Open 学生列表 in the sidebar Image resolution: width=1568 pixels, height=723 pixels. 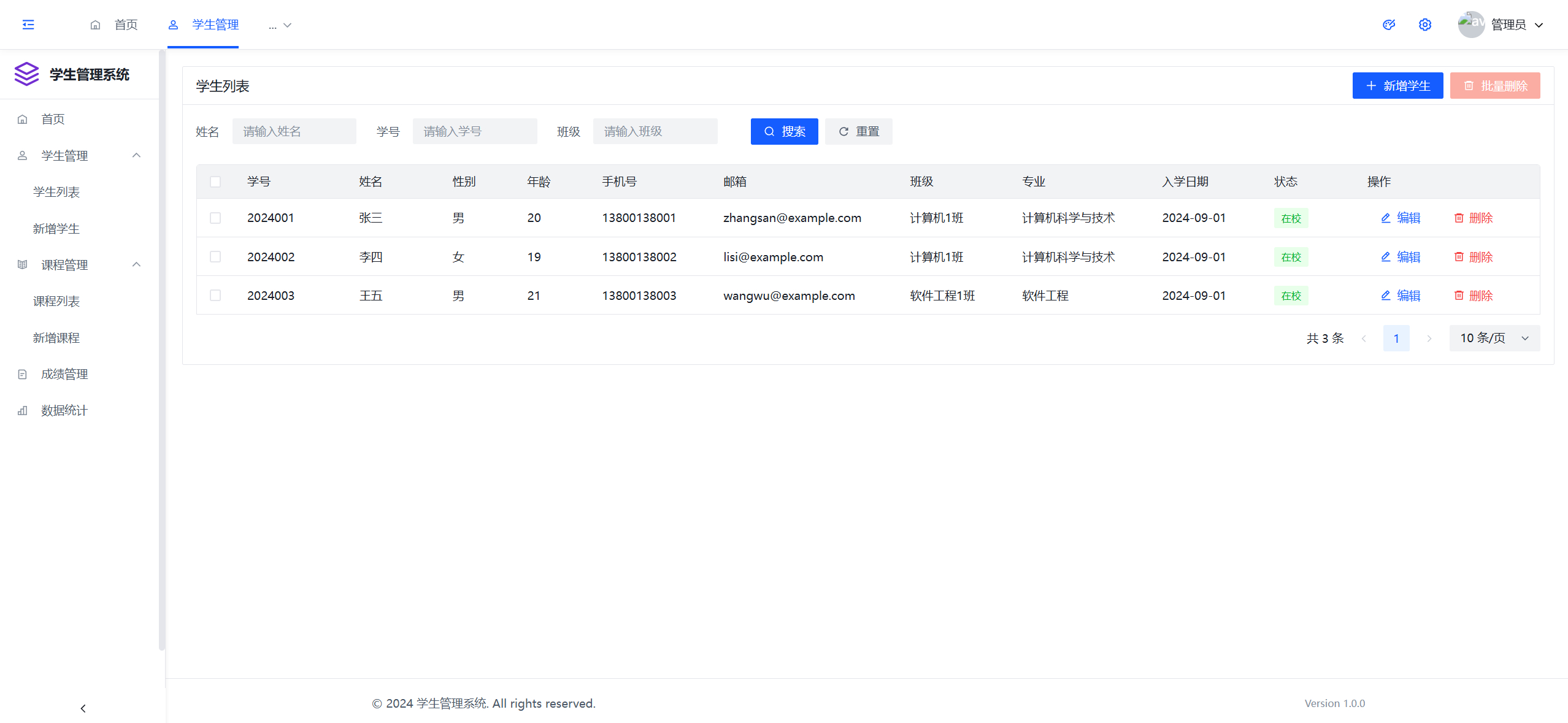coord(56,192)
